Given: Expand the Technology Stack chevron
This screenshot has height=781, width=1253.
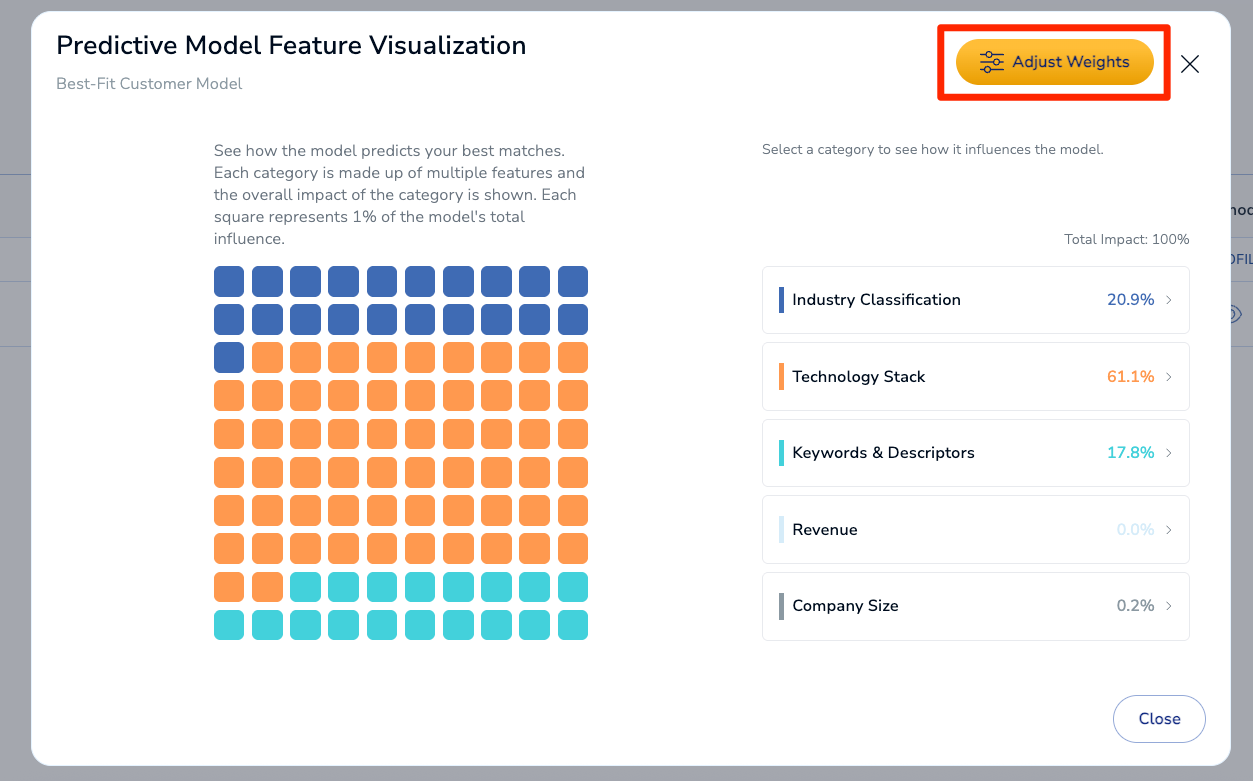Looking at the screenshot, I should [1169, 377].
